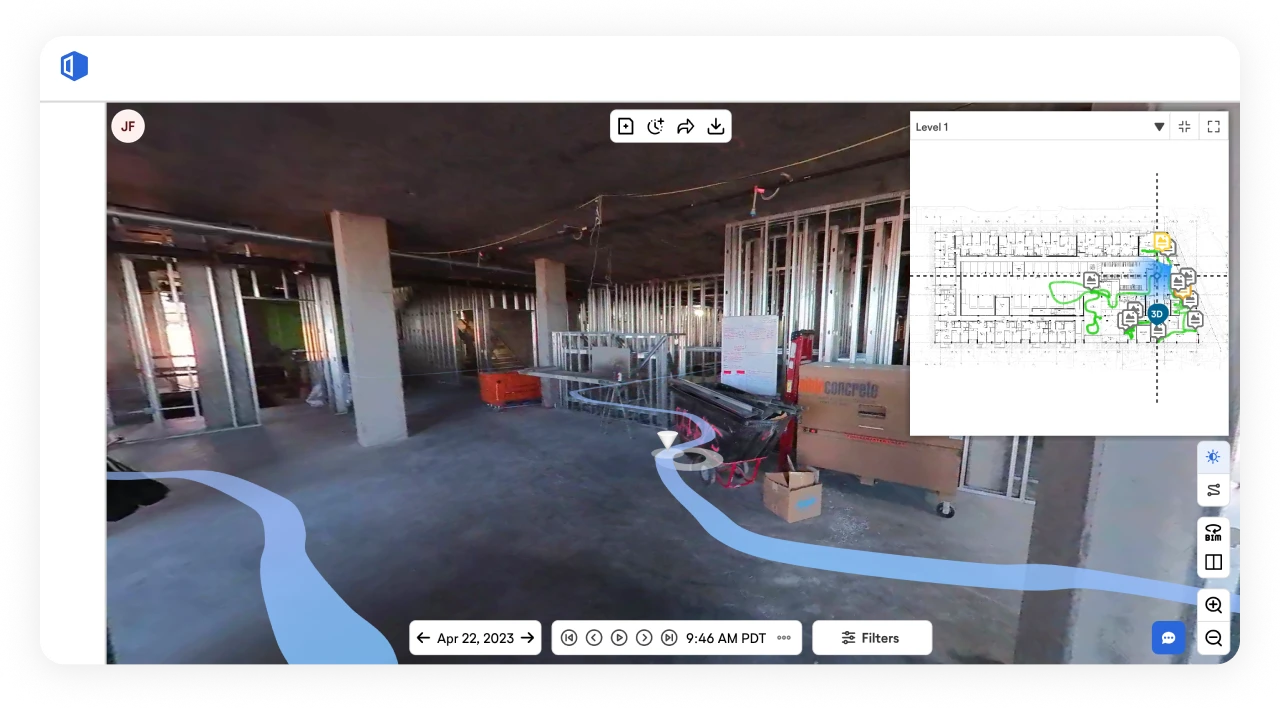Image resolution: width=1280 pixels, height=709 pixels.
Task: Toggle the BIM model overlay
Action: (1213, 533)
